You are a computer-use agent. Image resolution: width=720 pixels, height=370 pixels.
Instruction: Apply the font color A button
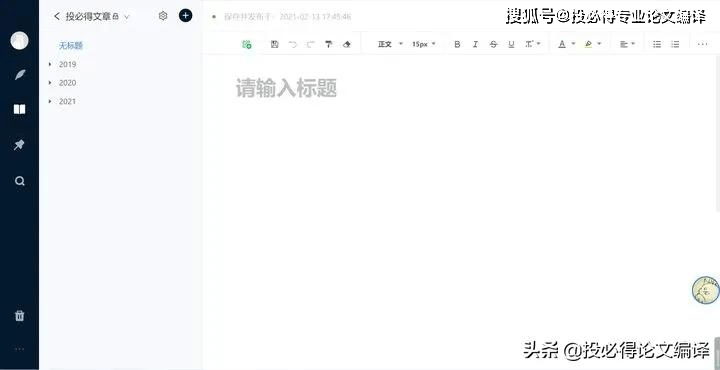point(562,44)
